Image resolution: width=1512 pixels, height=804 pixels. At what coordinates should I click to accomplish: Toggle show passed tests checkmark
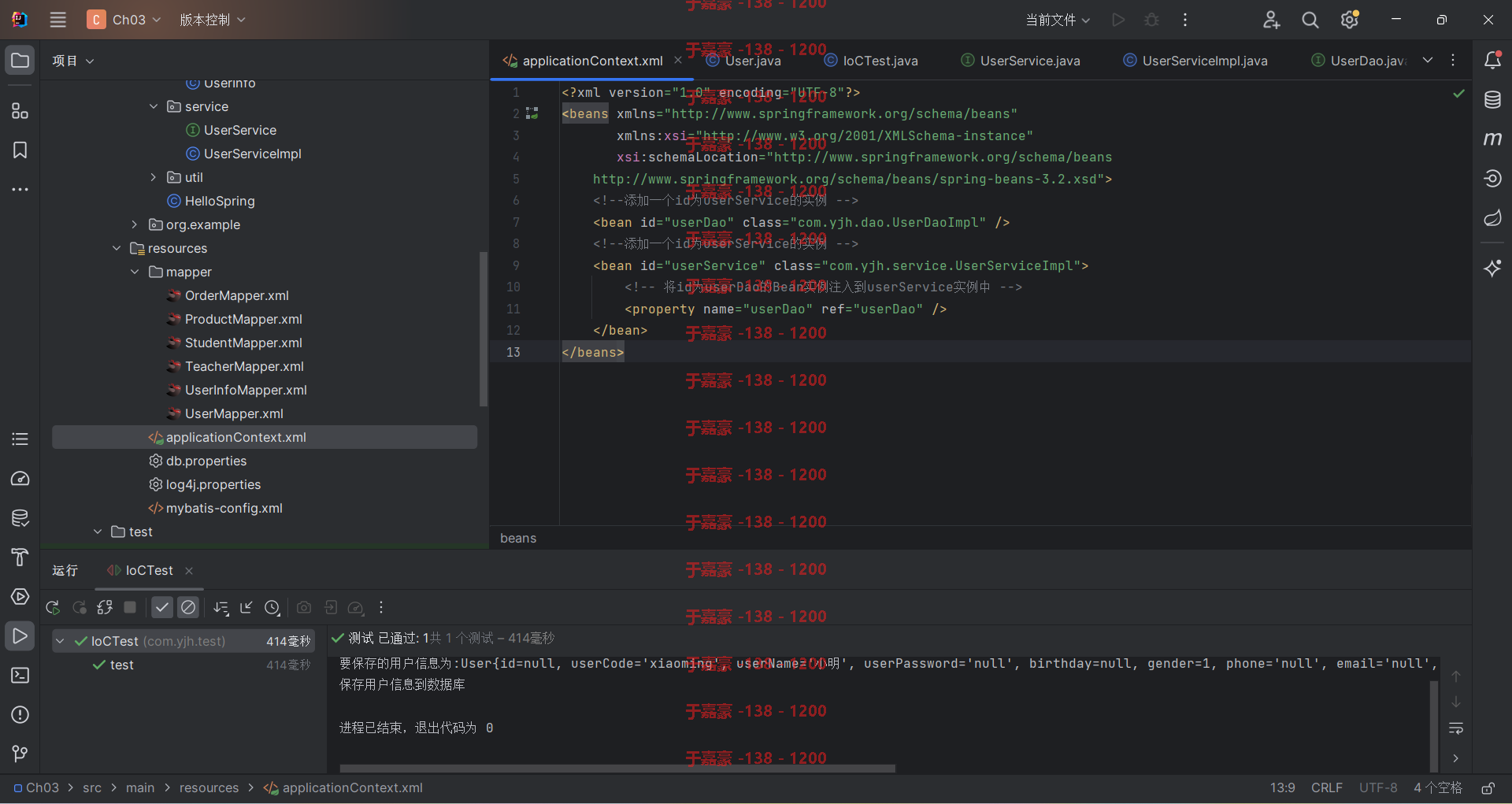[162, 607]
